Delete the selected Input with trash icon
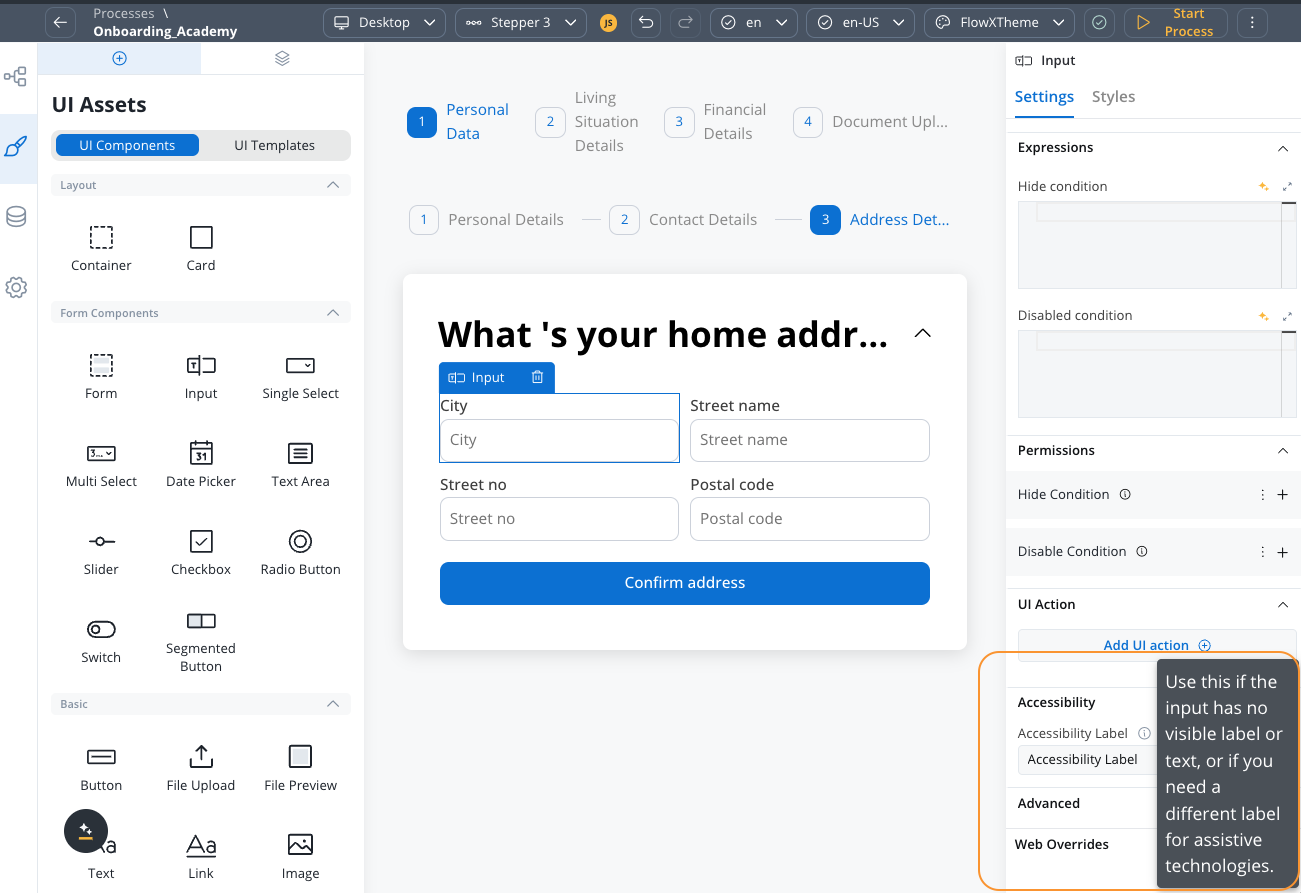 537,377
